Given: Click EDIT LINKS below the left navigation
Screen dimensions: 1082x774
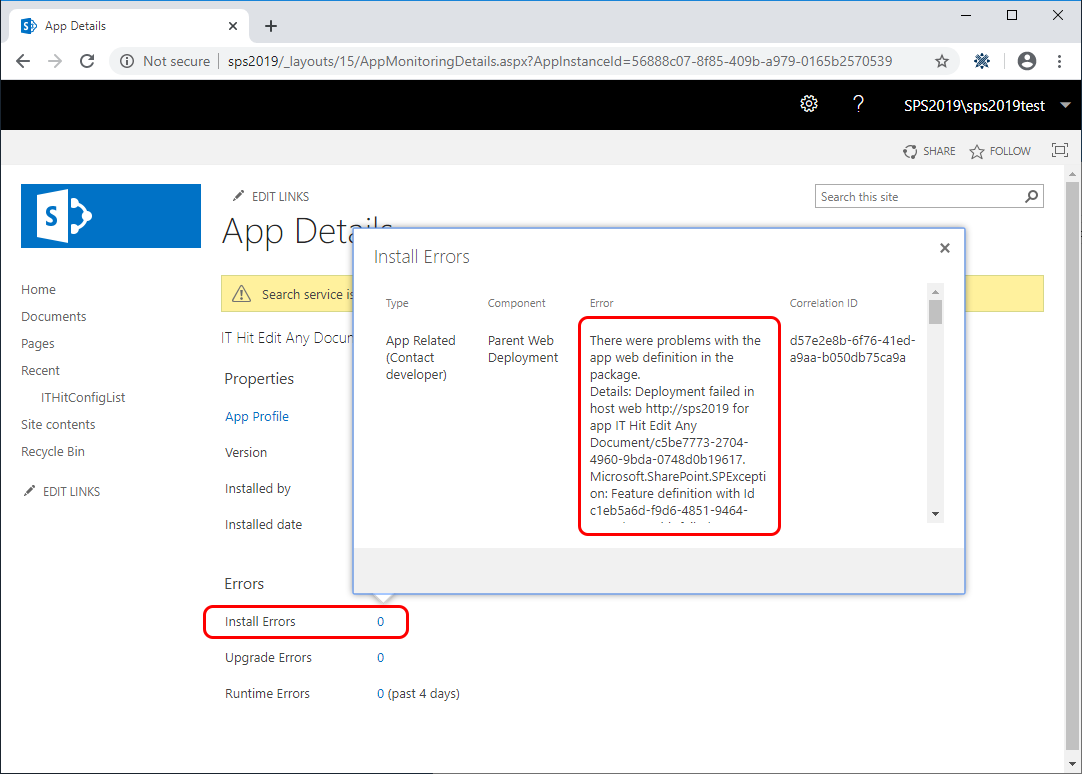Looking at the screenshot, I should coord(62,491).
